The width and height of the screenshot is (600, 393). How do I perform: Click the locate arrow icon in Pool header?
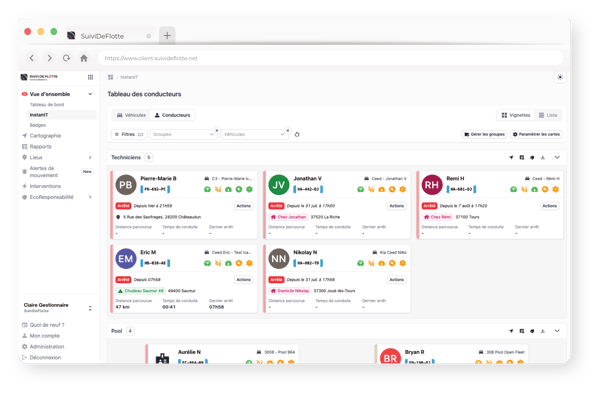tap(511, 331)
